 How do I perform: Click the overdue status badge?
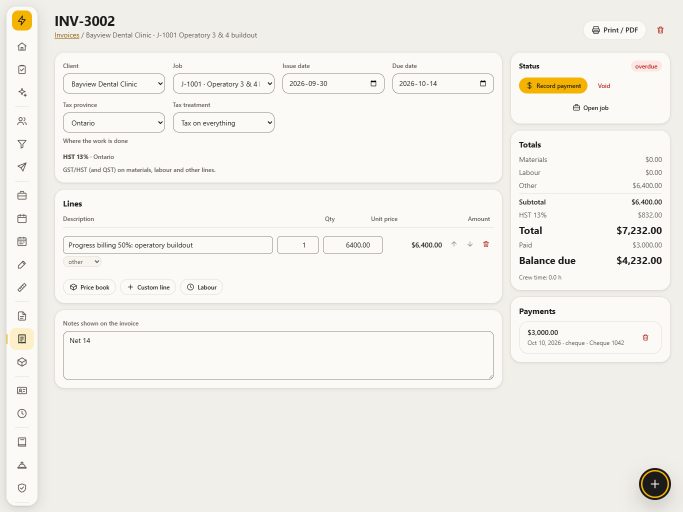(x=646, y=66)
